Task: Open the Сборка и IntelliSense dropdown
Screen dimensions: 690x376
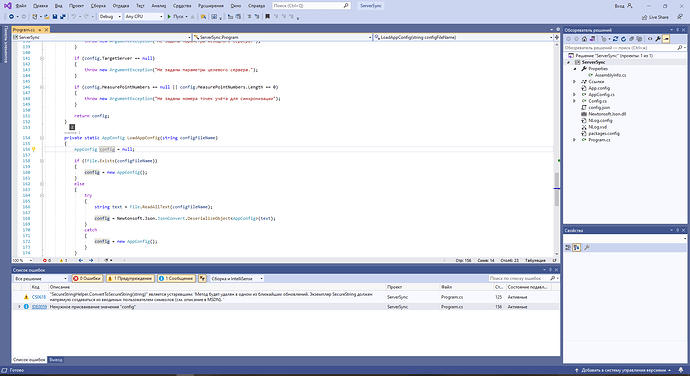Action: [236, 279]
